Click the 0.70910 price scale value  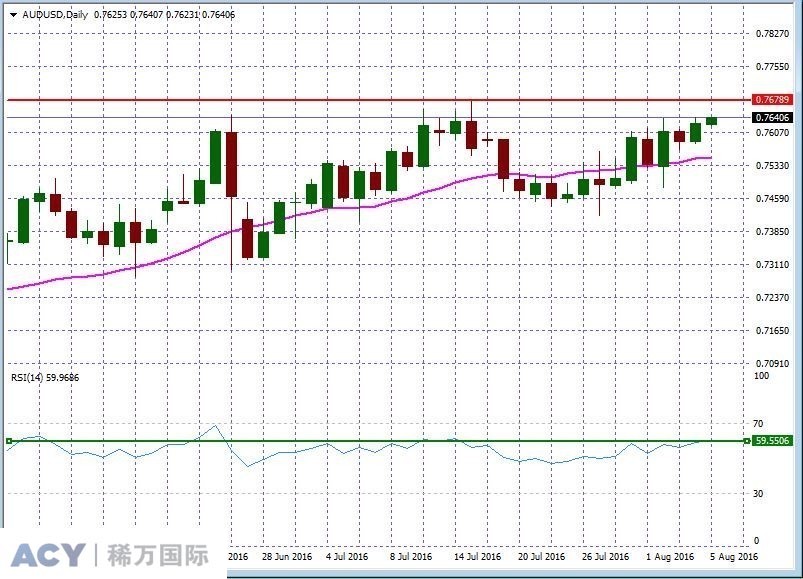772,363
